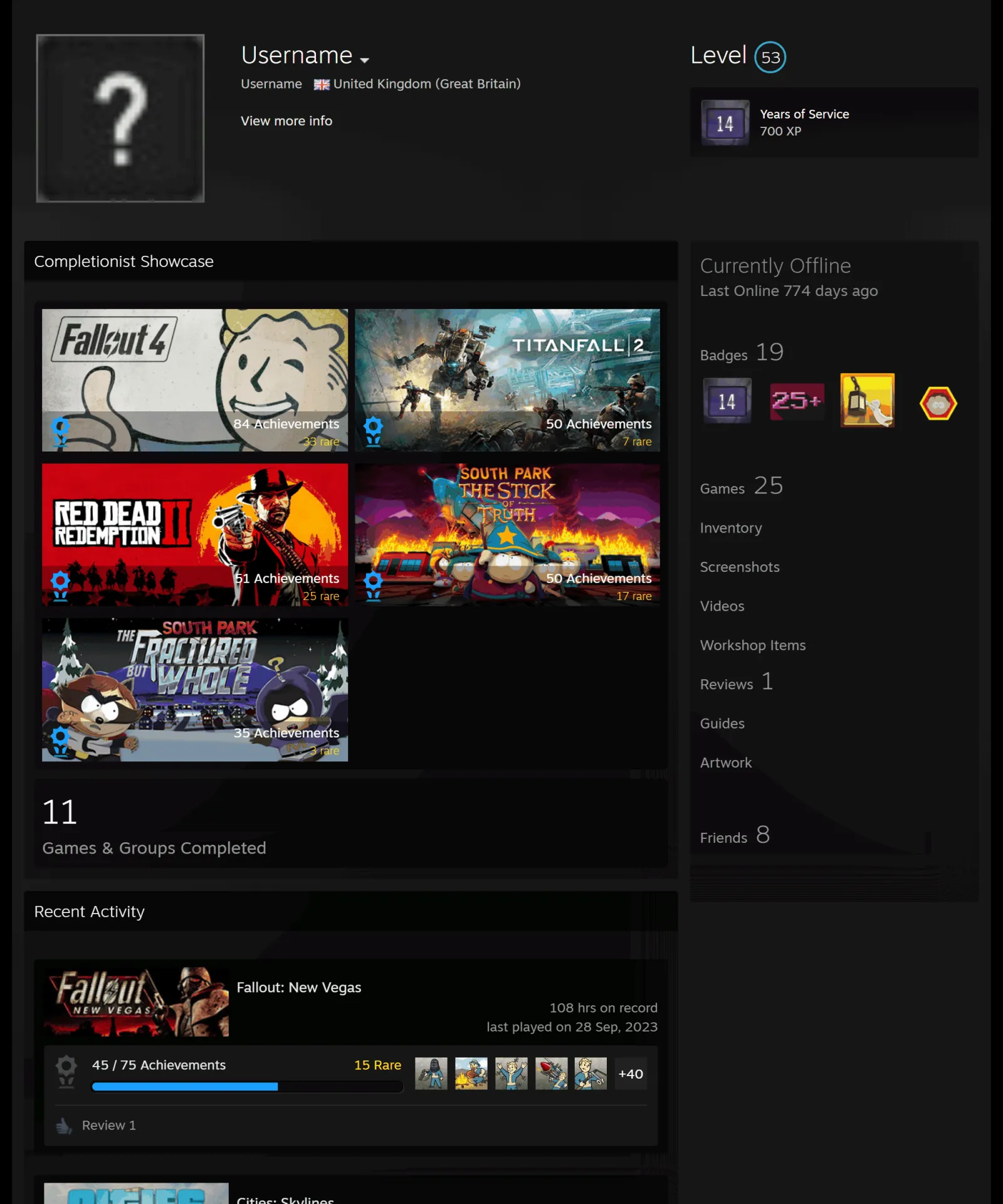
Task: Open the 14 years badge under Badges
Action: [x=727, y=401]
